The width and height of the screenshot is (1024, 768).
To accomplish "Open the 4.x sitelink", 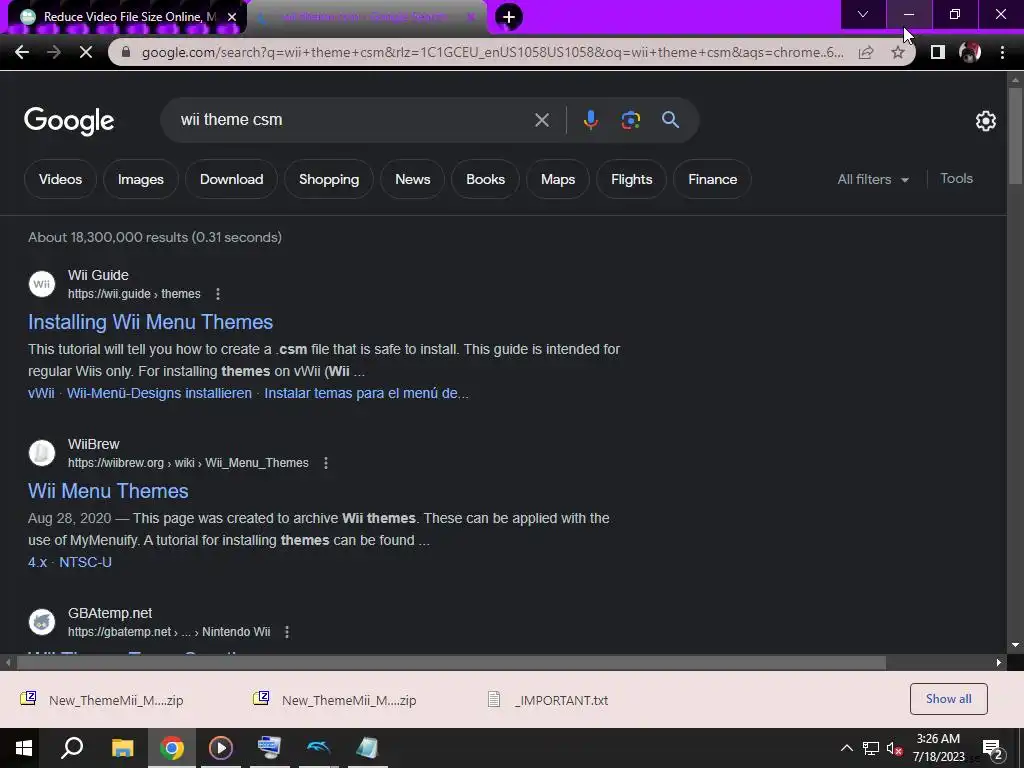I will (x=37, y=562).
